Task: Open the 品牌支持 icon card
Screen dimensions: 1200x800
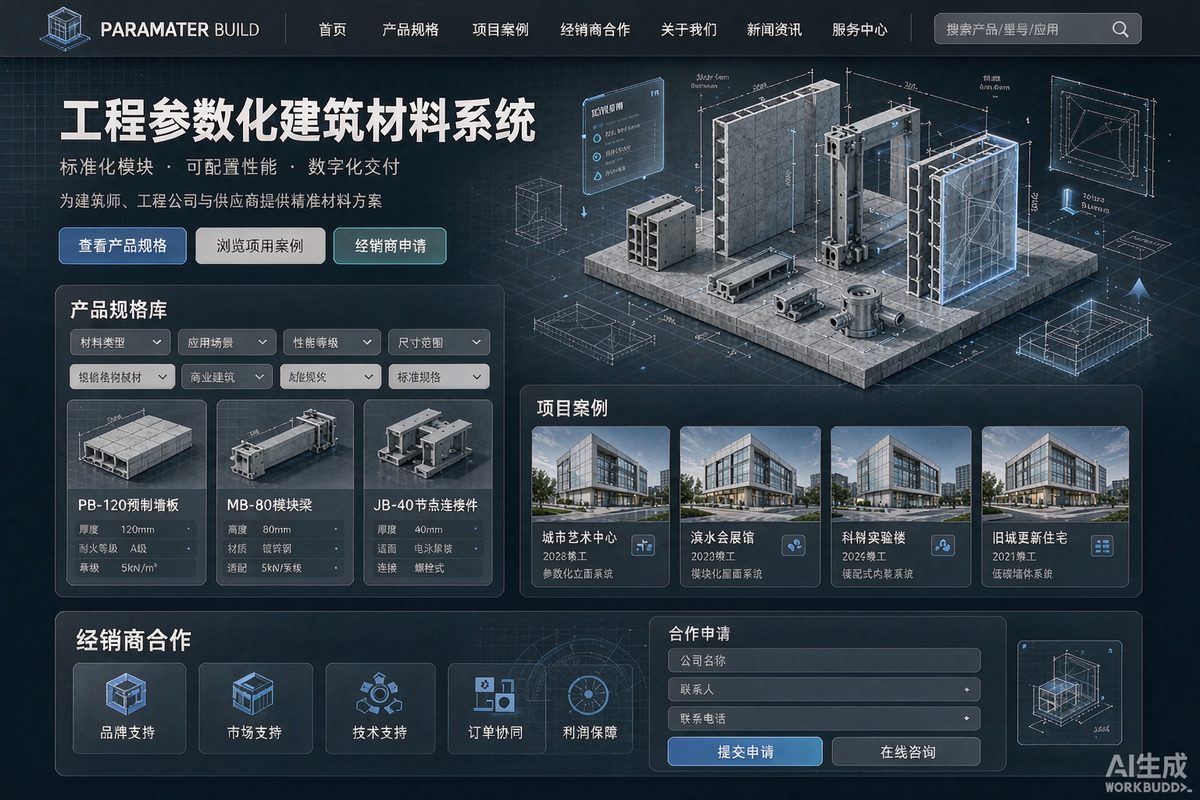Action: coord(128,707)
